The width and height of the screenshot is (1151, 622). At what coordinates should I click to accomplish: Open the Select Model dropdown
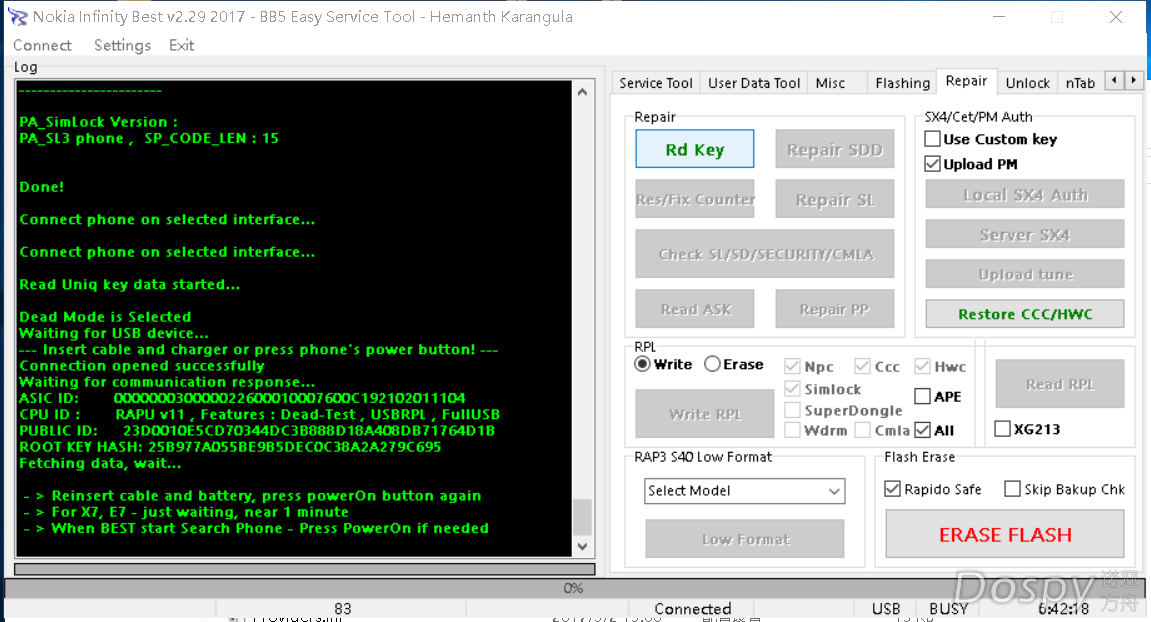745,491
